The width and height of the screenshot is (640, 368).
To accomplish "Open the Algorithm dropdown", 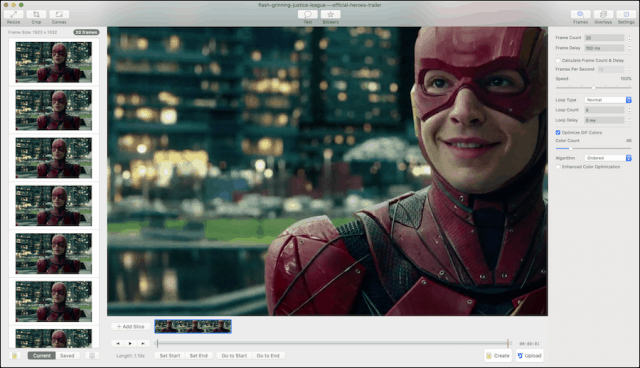I will (x=608, y=158).
